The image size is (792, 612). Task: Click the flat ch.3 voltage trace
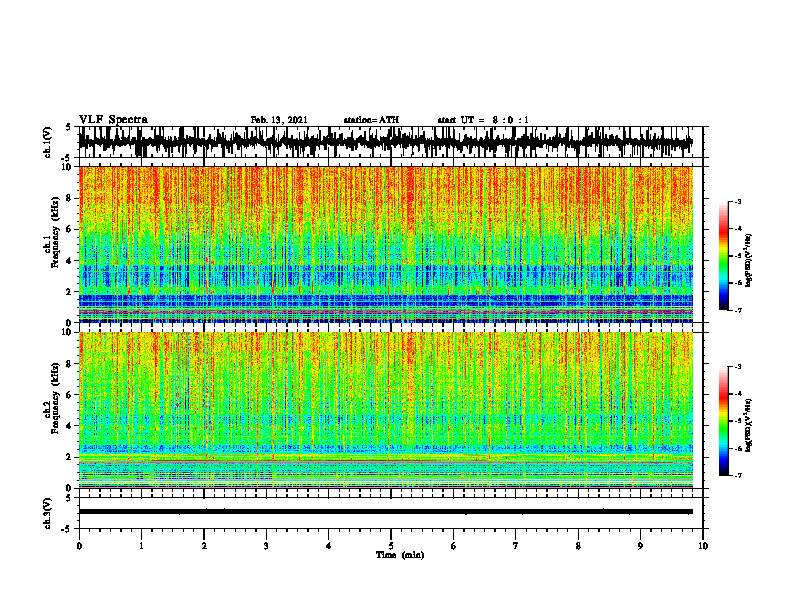pos(386,512)
